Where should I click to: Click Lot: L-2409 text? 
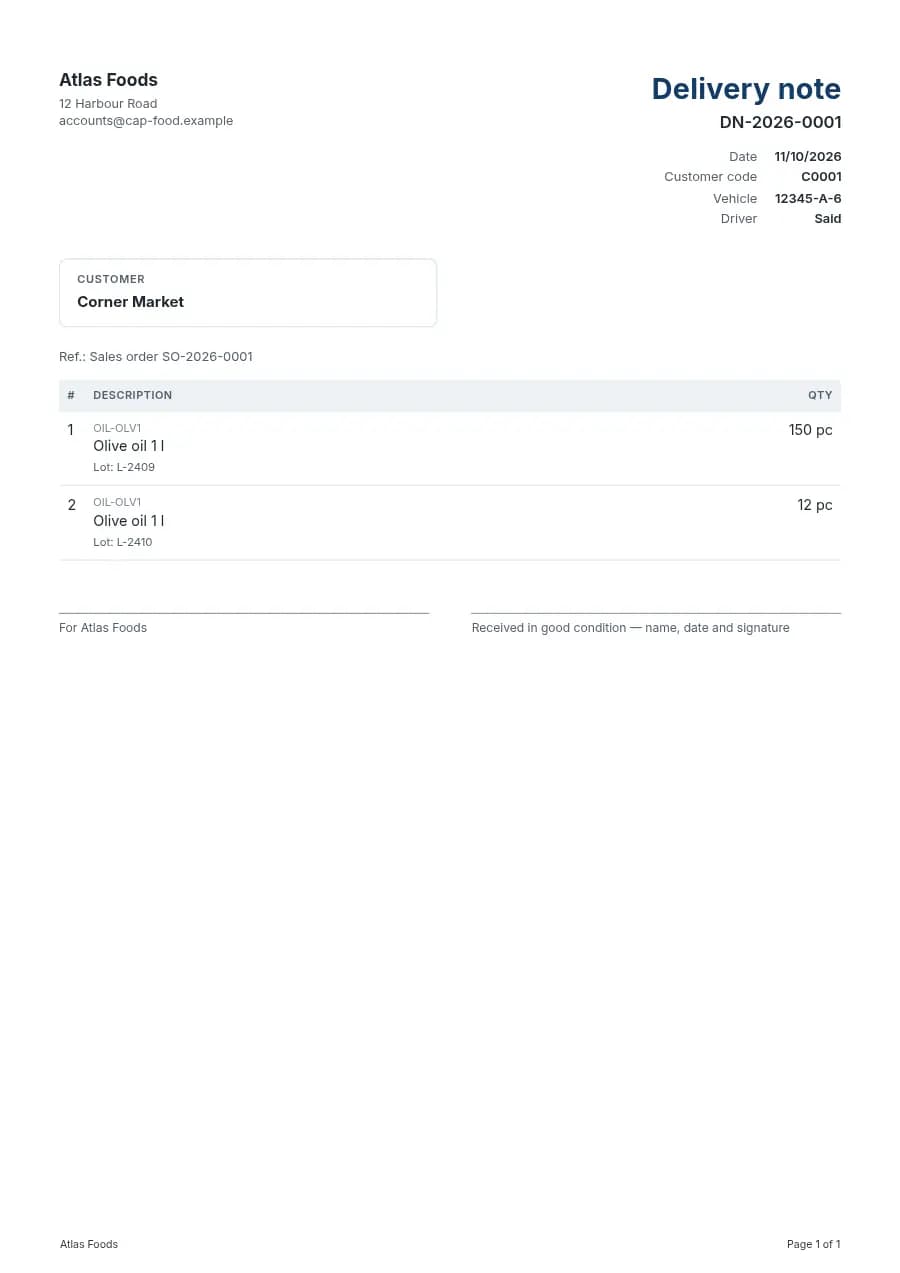[x=124, y=467]
